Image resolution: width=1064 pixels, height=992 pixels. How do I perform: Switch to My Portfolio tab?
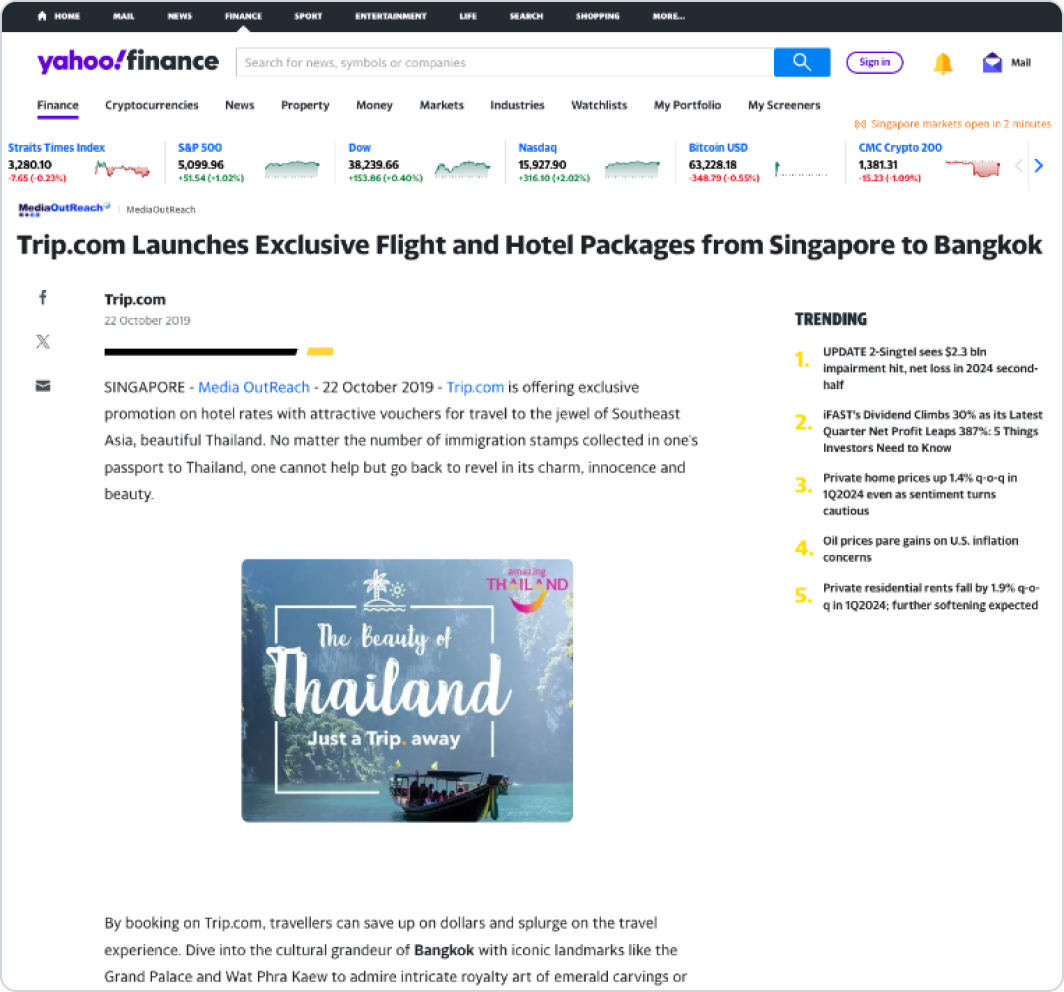point(687,105)
